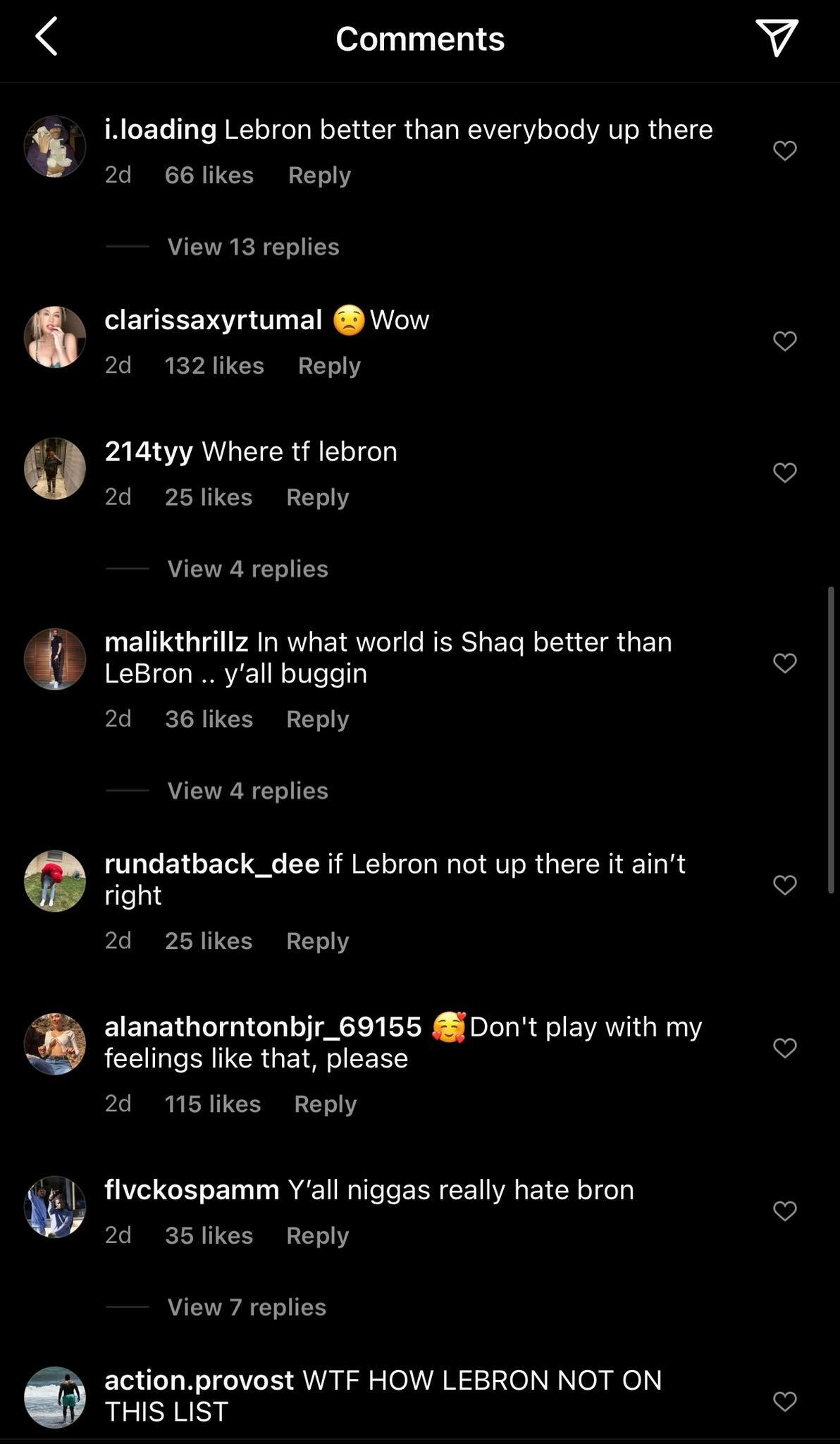
Task: Like alanathorntonbjr_69155's comment
Action: click(784, 1048)
